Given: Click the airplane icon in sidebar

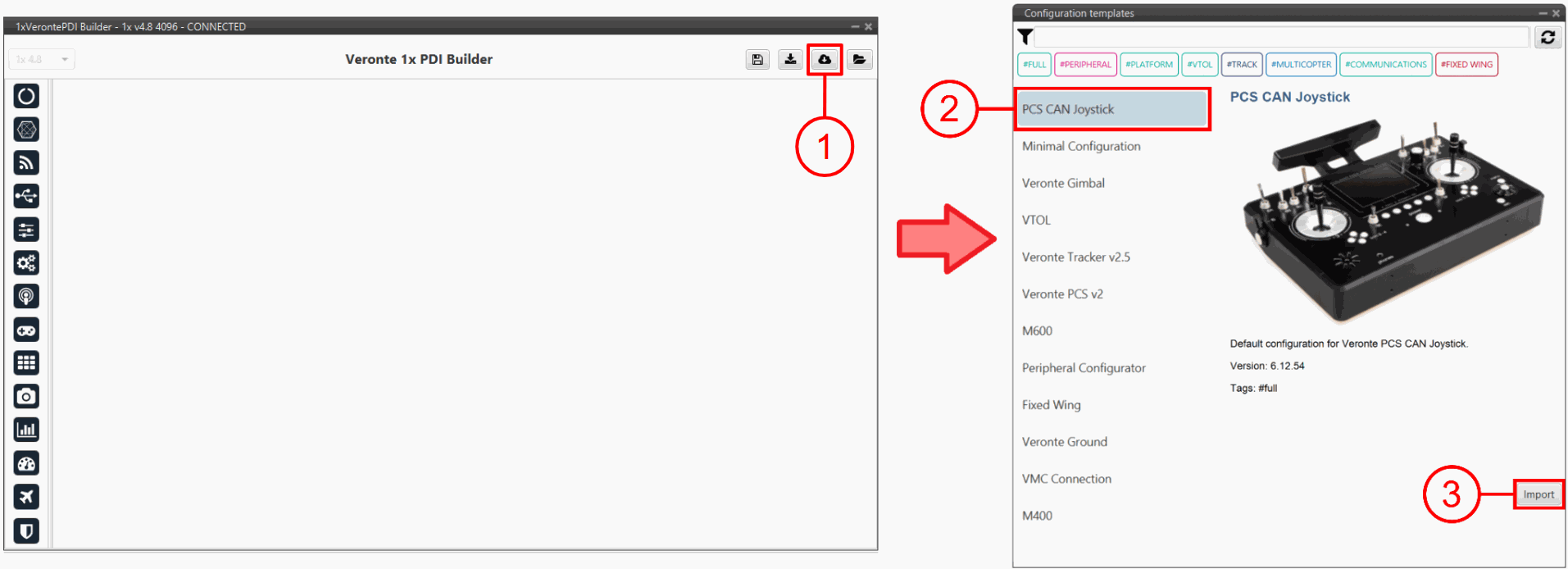Looking at the screenshot, I should click(26, 497).
